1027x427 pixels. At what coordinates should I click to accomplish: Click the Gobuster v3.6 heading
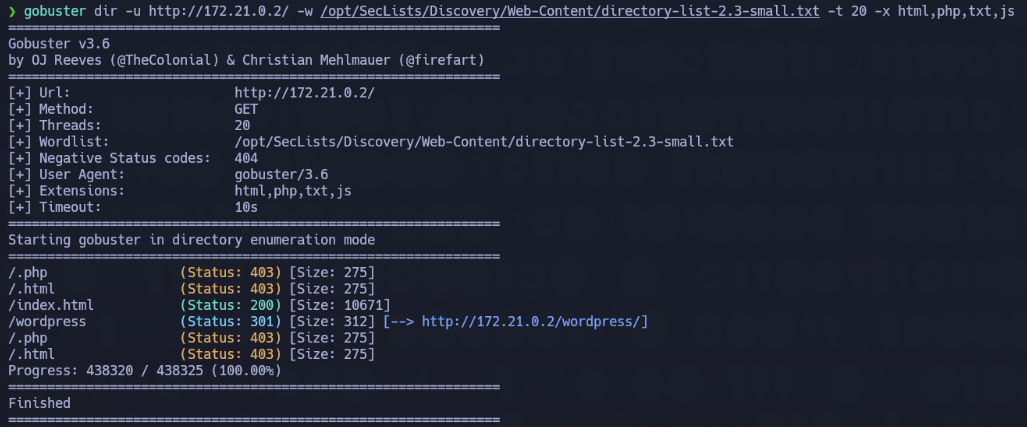point(59,44)
